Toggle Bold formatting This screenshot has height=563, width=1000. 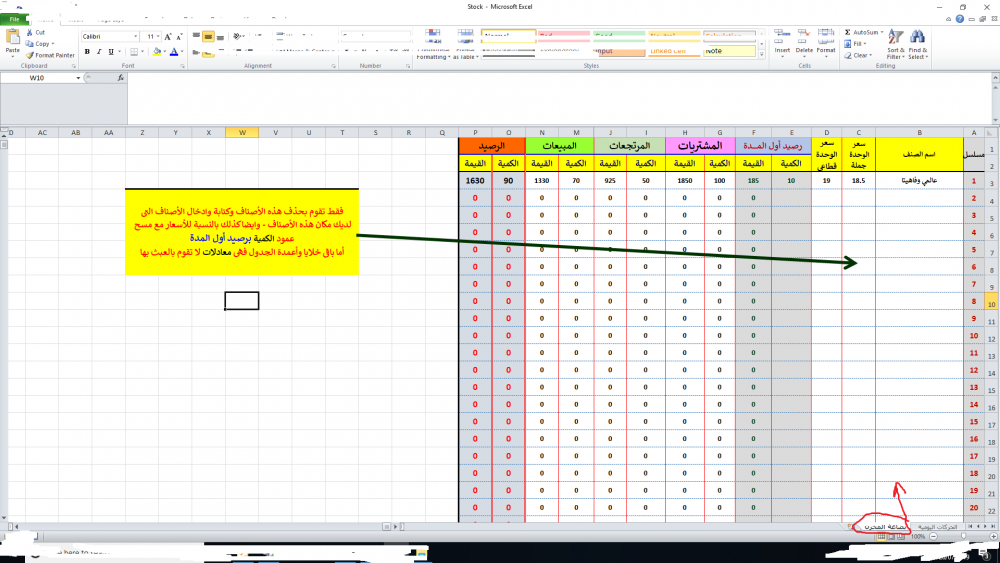tap(87, 52)
